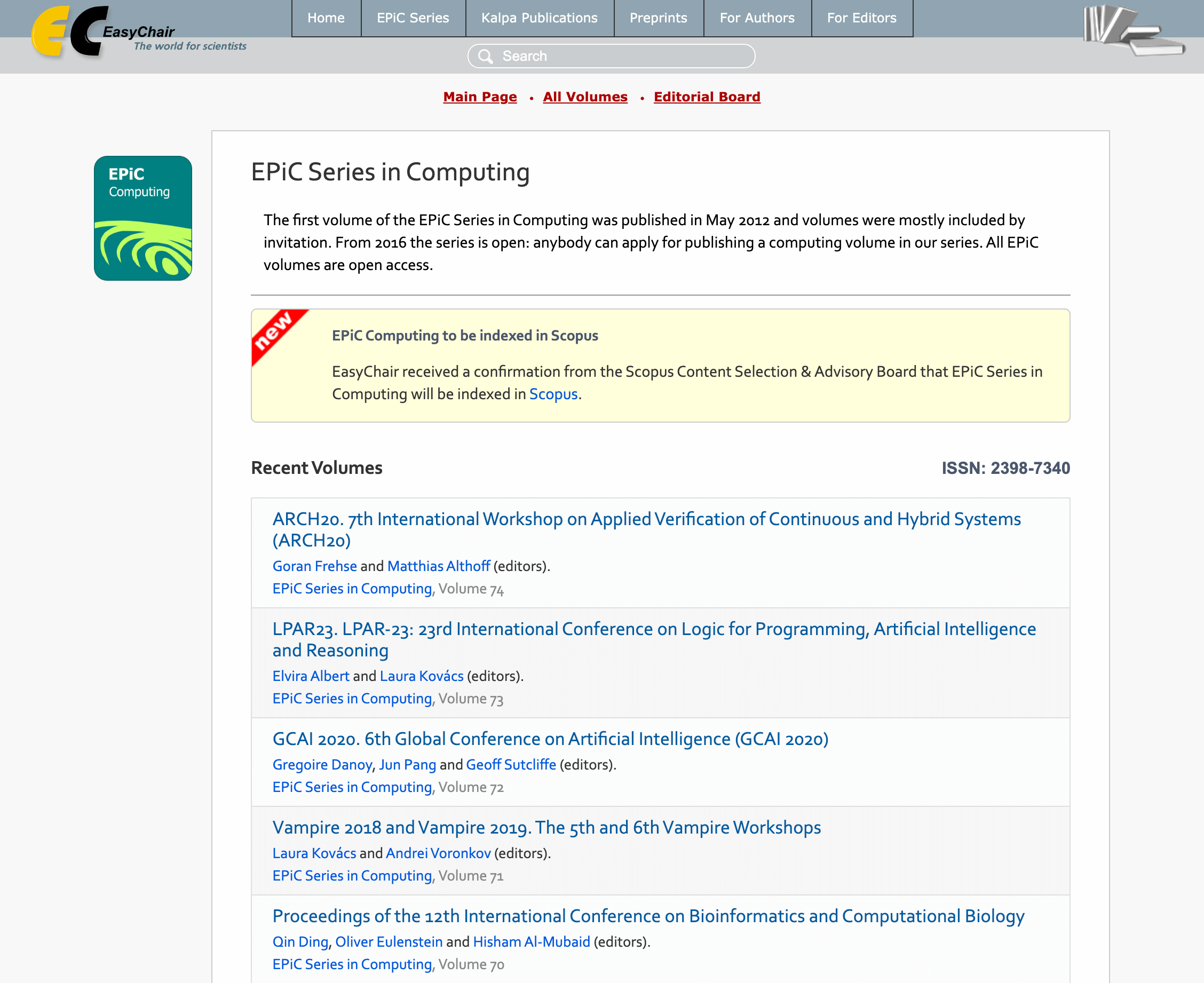Open Vampire 2018 and 2019 workshops volume

[546, 827]
